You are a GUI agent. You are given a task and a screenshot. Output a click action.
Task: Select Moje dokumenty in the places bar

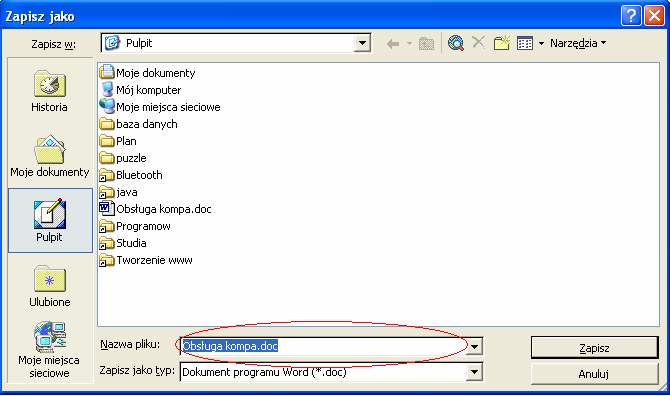tap(50, 156)
